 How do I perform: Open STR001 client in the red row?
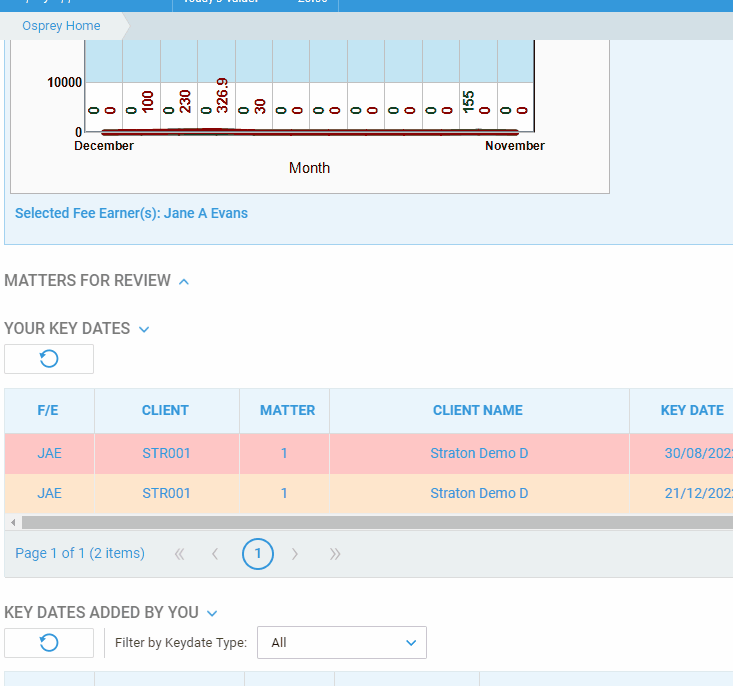pos(166,453)
